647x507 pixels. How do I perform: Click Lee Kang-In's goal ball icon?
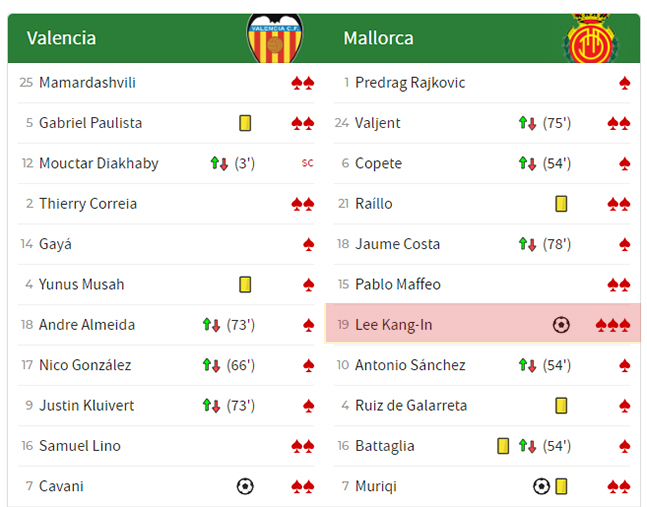pos(561,325)
